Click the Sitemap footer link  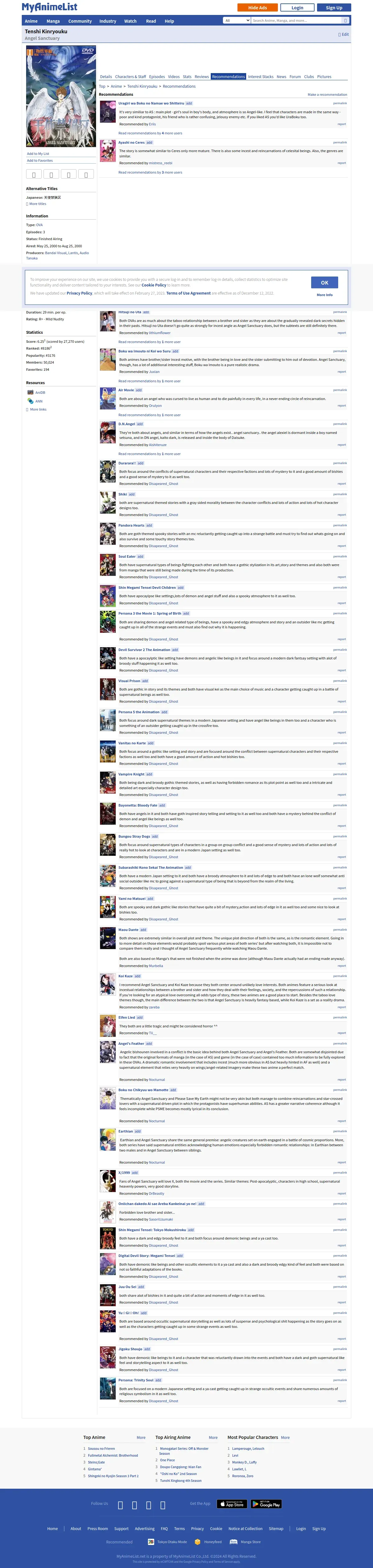276,1528
